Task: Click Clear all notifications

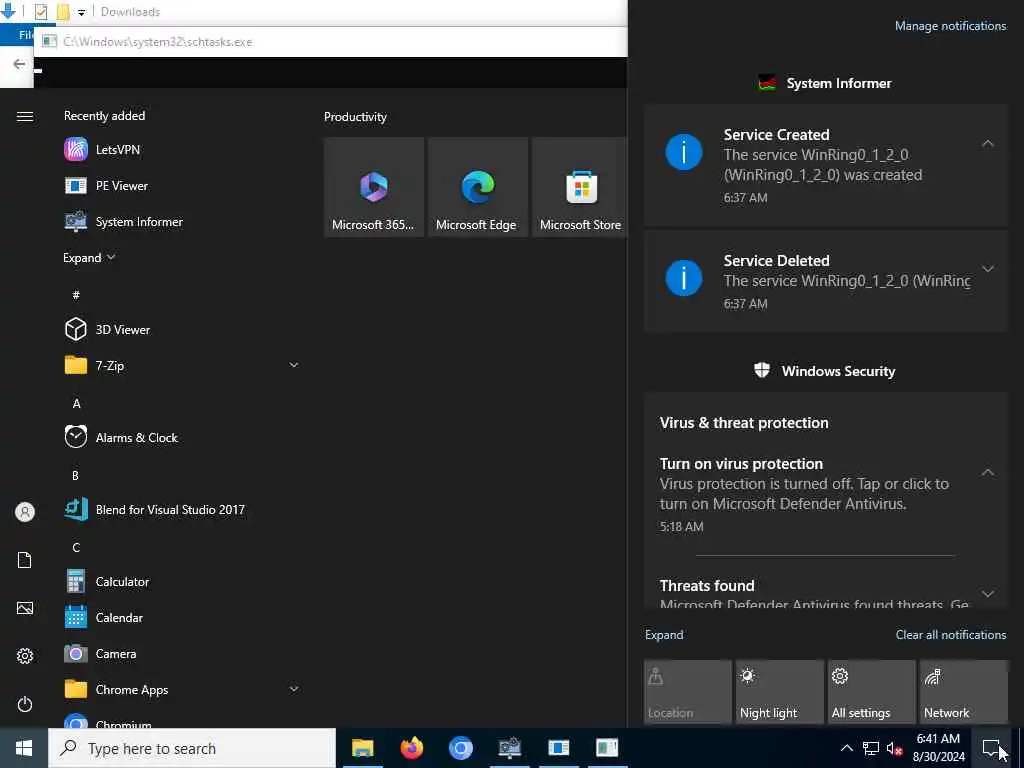Action: [951, 635]
